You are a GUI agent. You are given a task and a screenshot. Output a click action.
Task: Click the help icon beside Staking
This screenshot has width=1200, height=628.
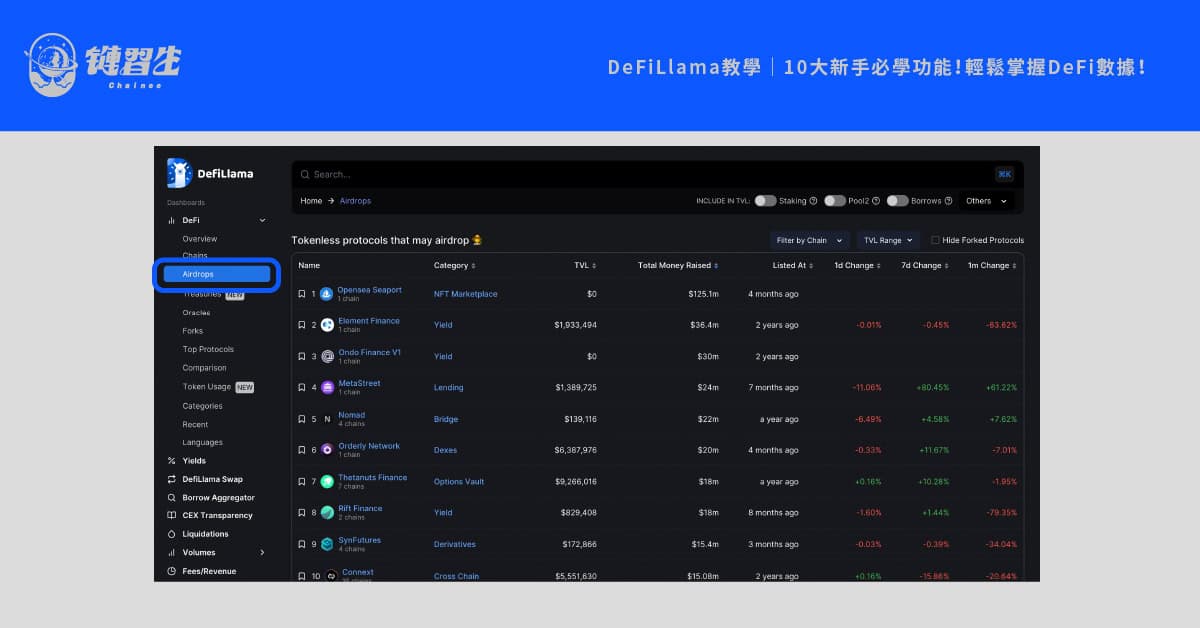[813, 201]
